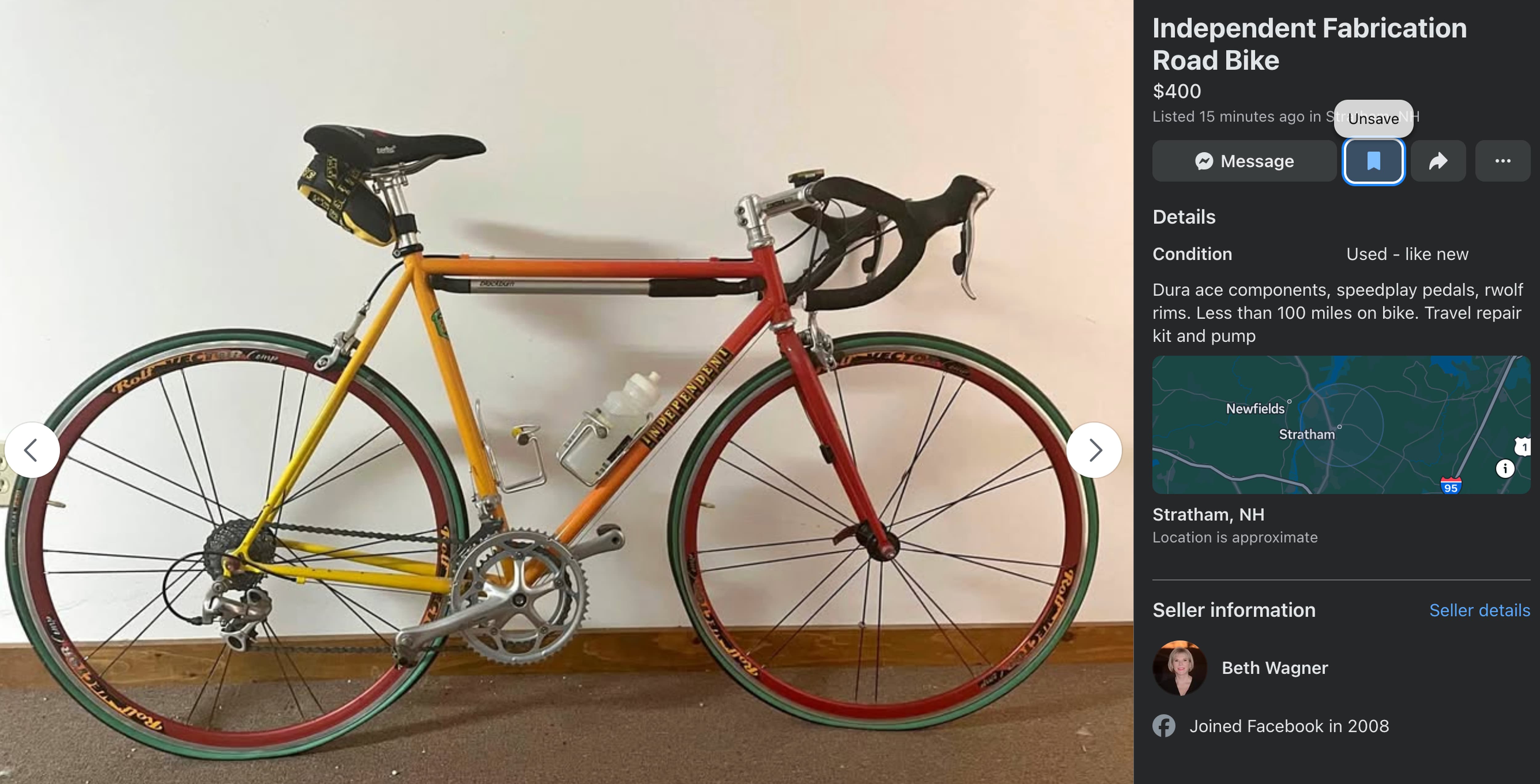Viewport: 1540px width, 784px height.
Task: Open seller name Beth Wagner
Action: (x=1275, y=668)
